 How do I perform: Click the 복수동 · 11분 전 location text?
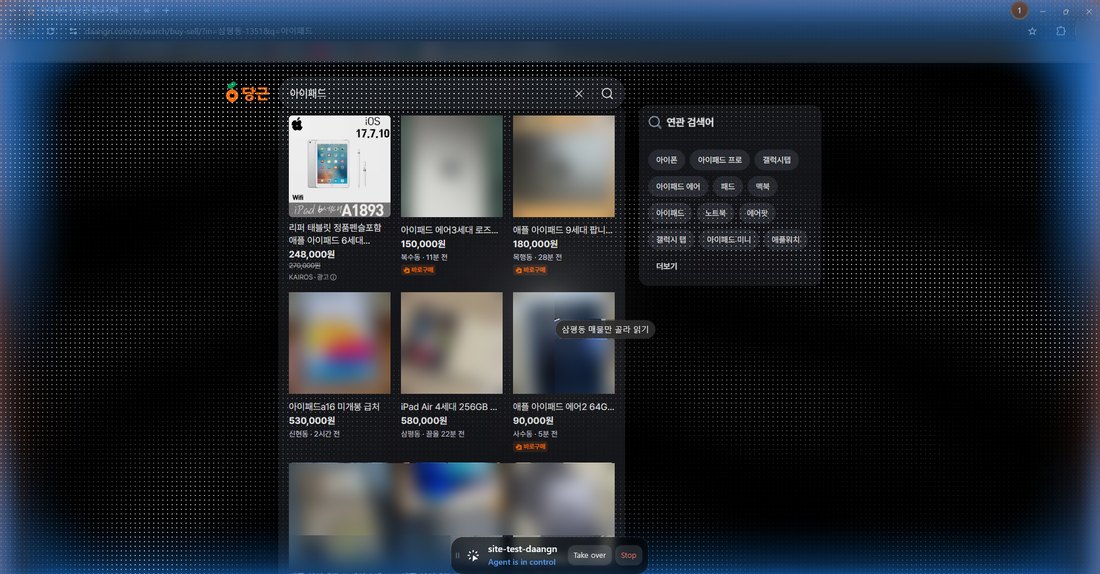424,258
